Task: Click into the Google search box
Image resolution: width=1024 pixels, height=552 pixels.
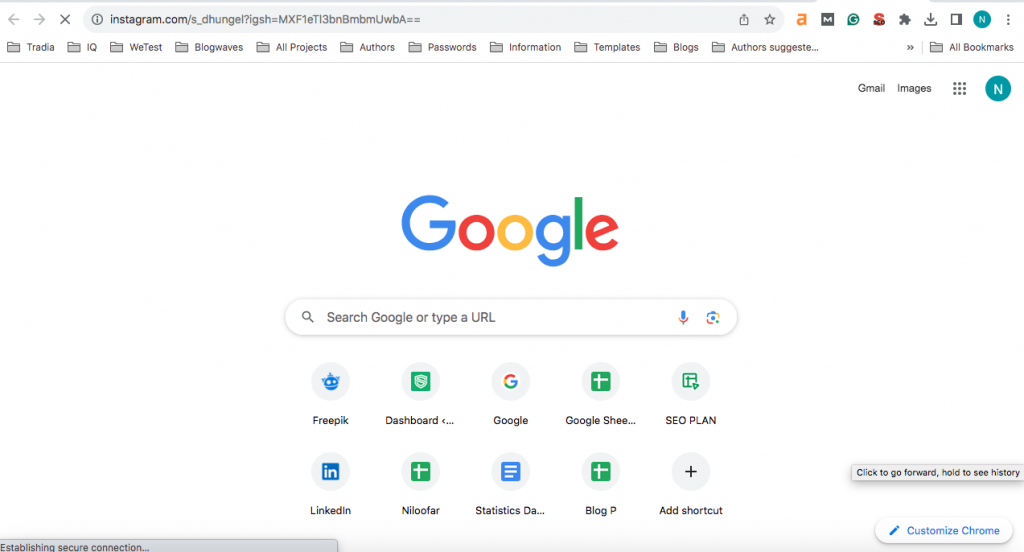Action: pos(511,317)
